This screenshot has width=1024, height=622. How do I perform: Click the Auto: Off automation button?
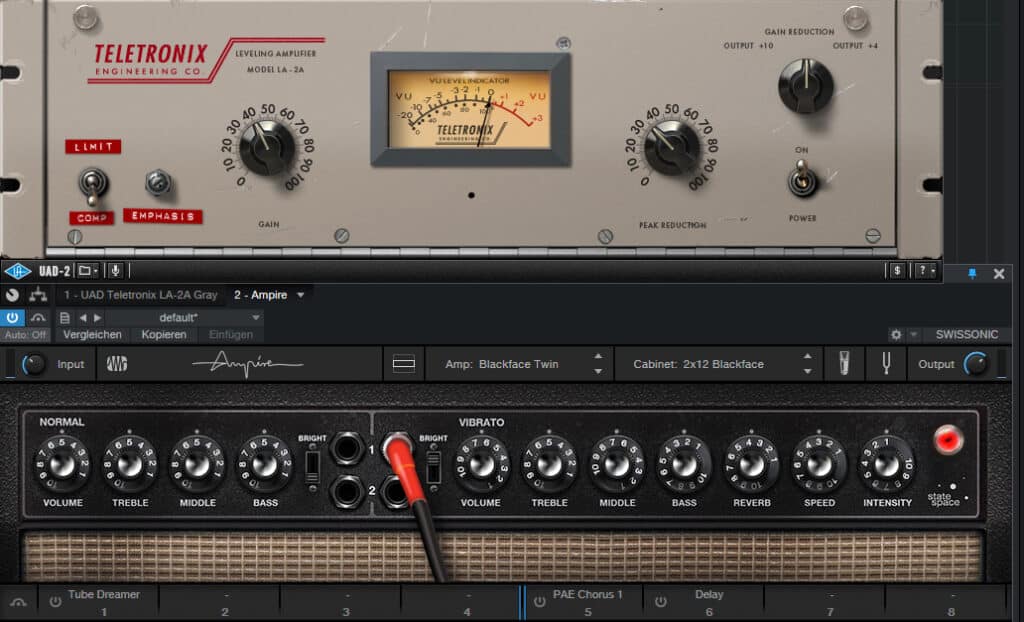25,335
